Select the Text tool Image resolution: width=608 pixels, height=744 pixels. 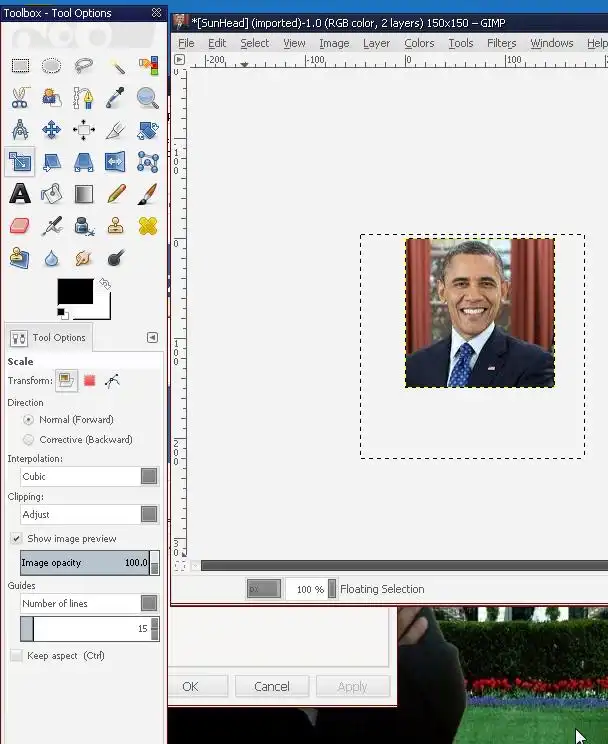pos(20,194)
